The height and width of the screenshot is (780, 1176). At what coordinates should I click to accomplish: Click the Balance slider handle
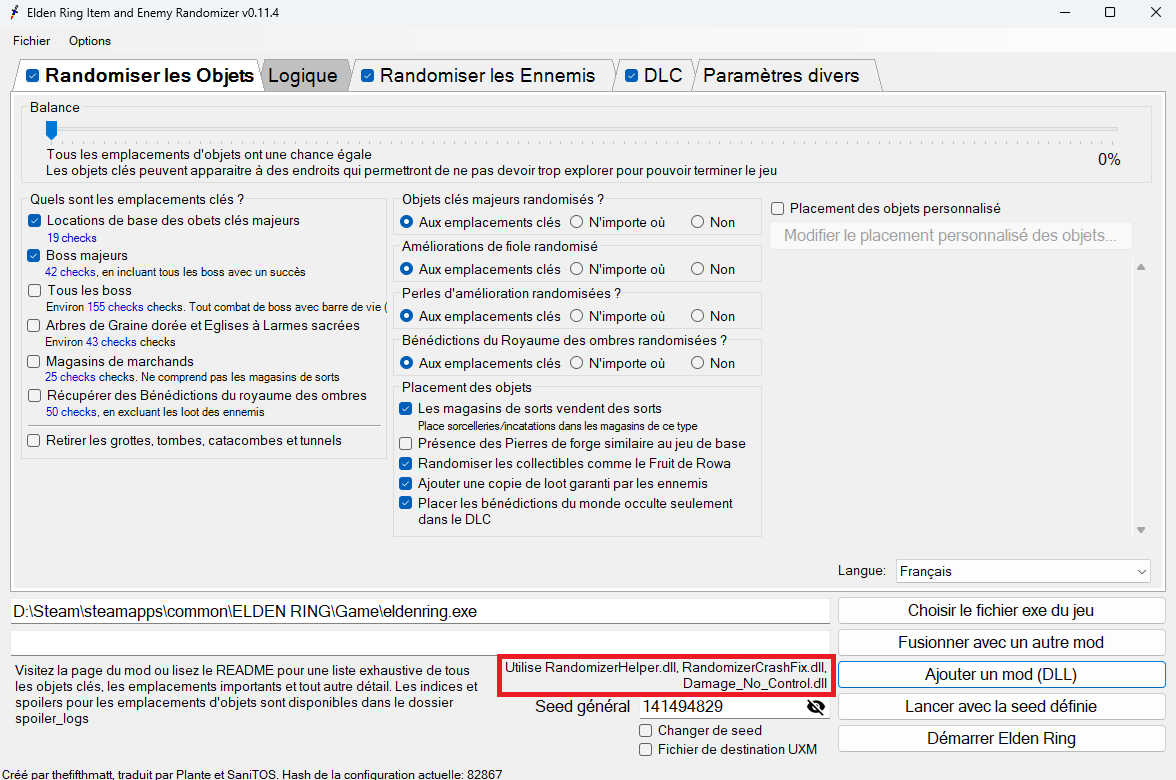coord(51,130)
